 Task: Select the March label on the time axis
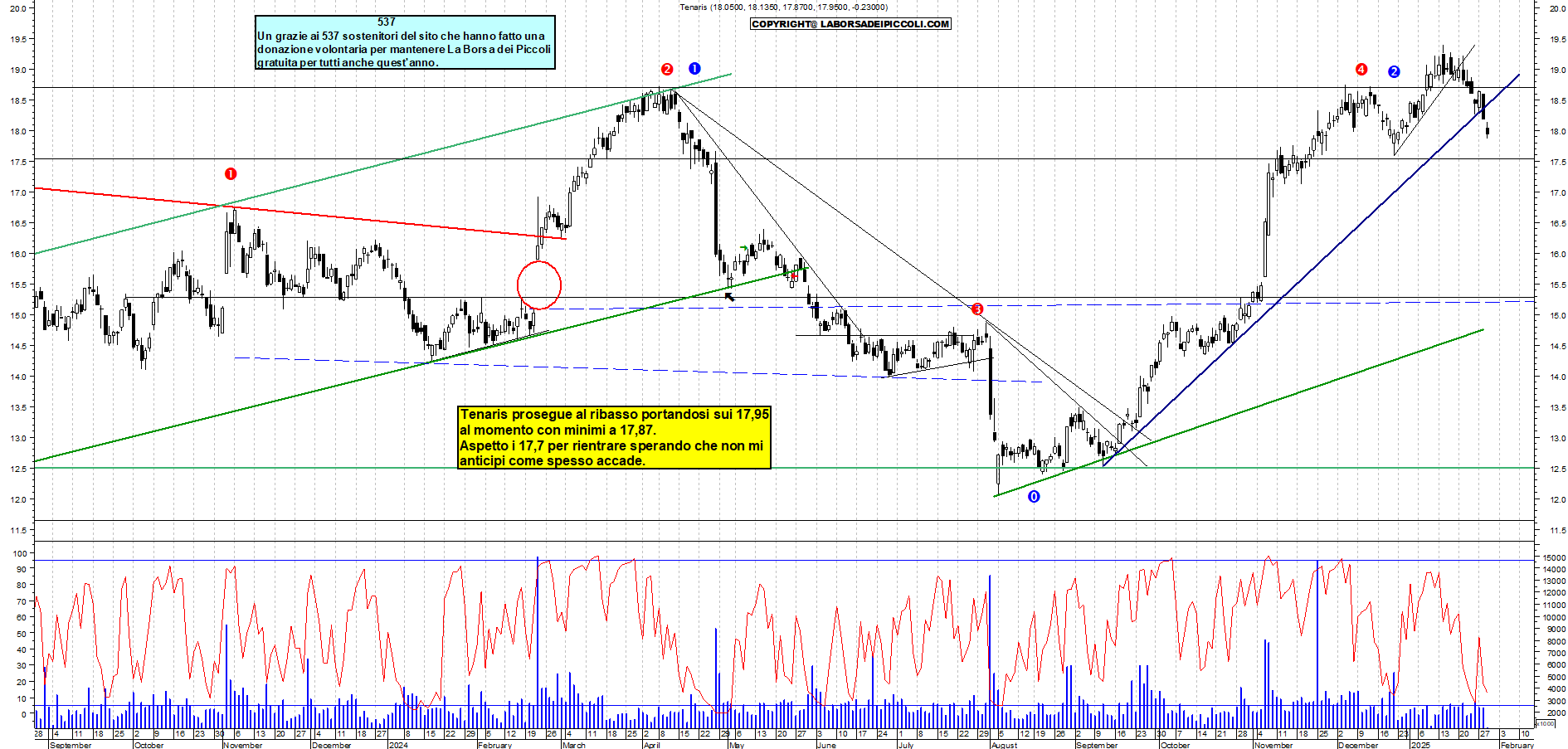pos(574,745)
